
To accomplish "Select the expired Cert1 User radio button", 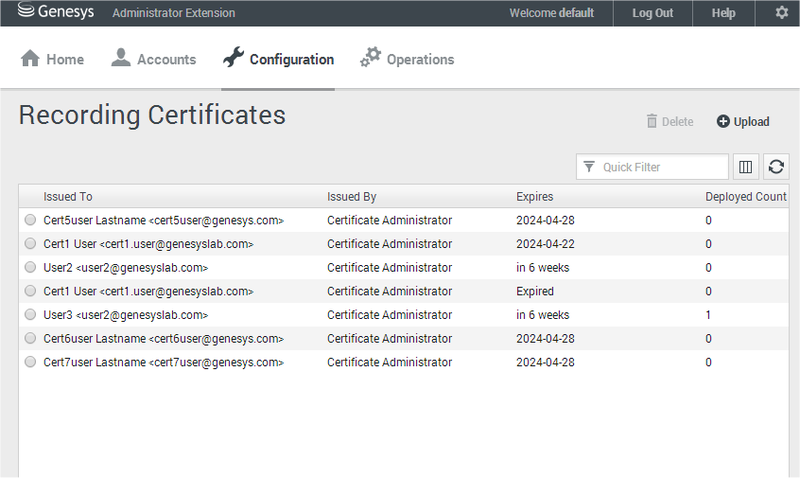I will [30, 291].
